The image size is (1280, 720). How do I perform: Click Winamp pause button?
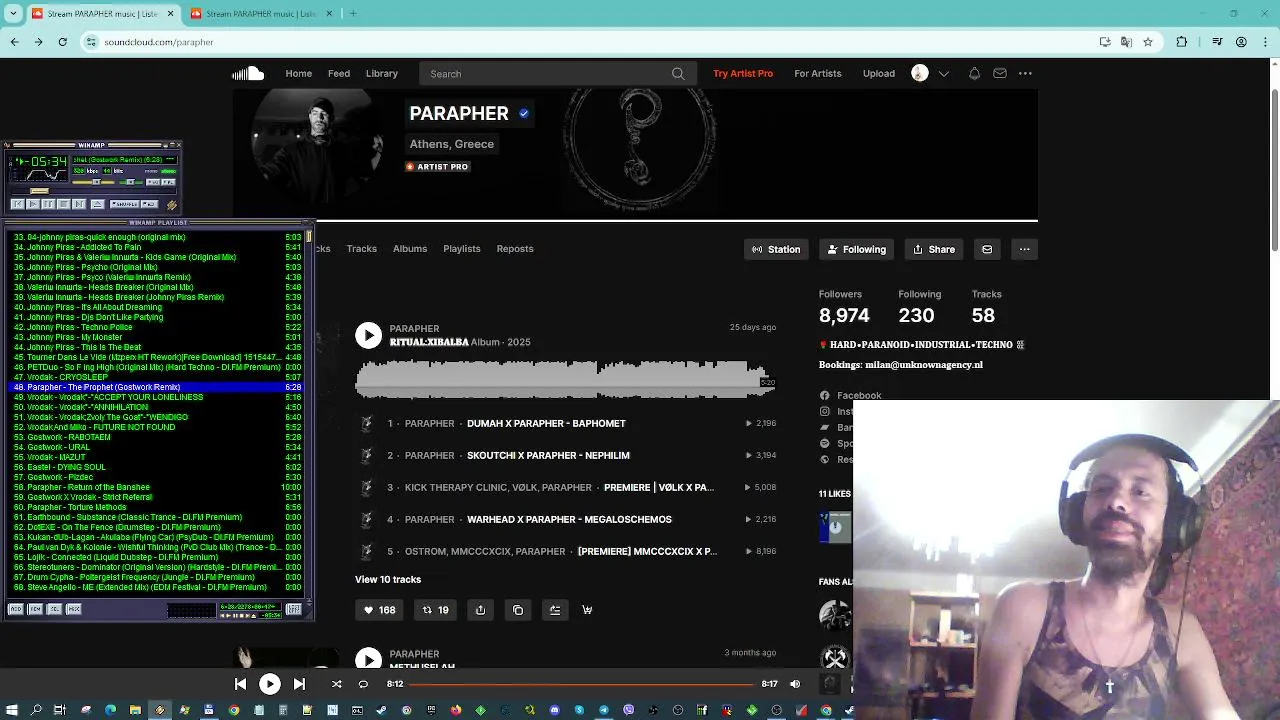coord(49,204)
